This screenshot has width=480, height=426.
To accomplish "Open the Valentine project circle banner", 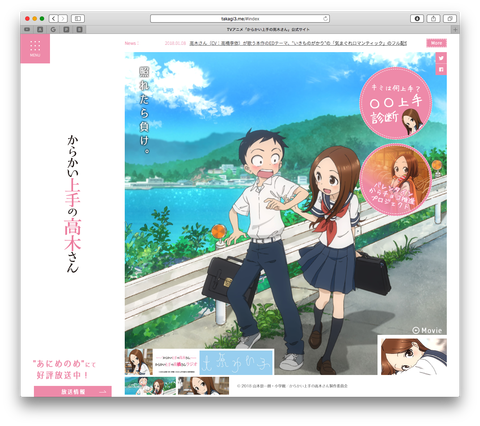I will point(396,179).
